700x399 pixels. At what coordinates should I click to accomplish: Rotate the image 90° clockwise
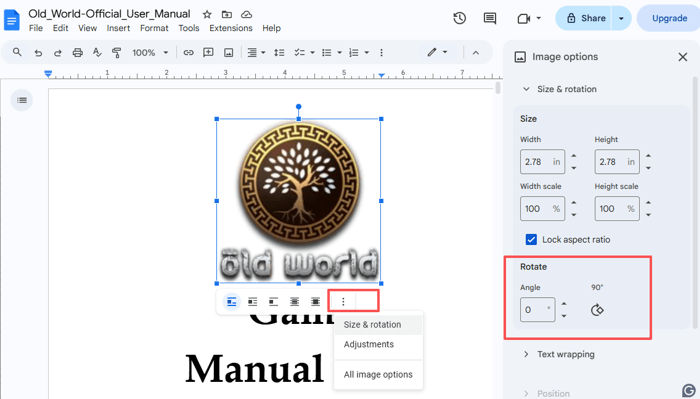pos(597,310)
